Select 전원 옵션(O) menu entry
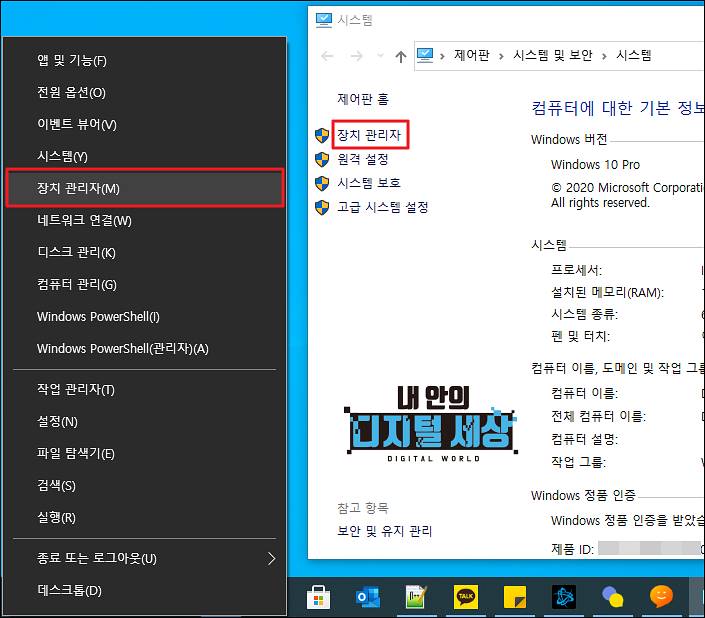This screenshot has height=618, width=705. pos(145,92)
